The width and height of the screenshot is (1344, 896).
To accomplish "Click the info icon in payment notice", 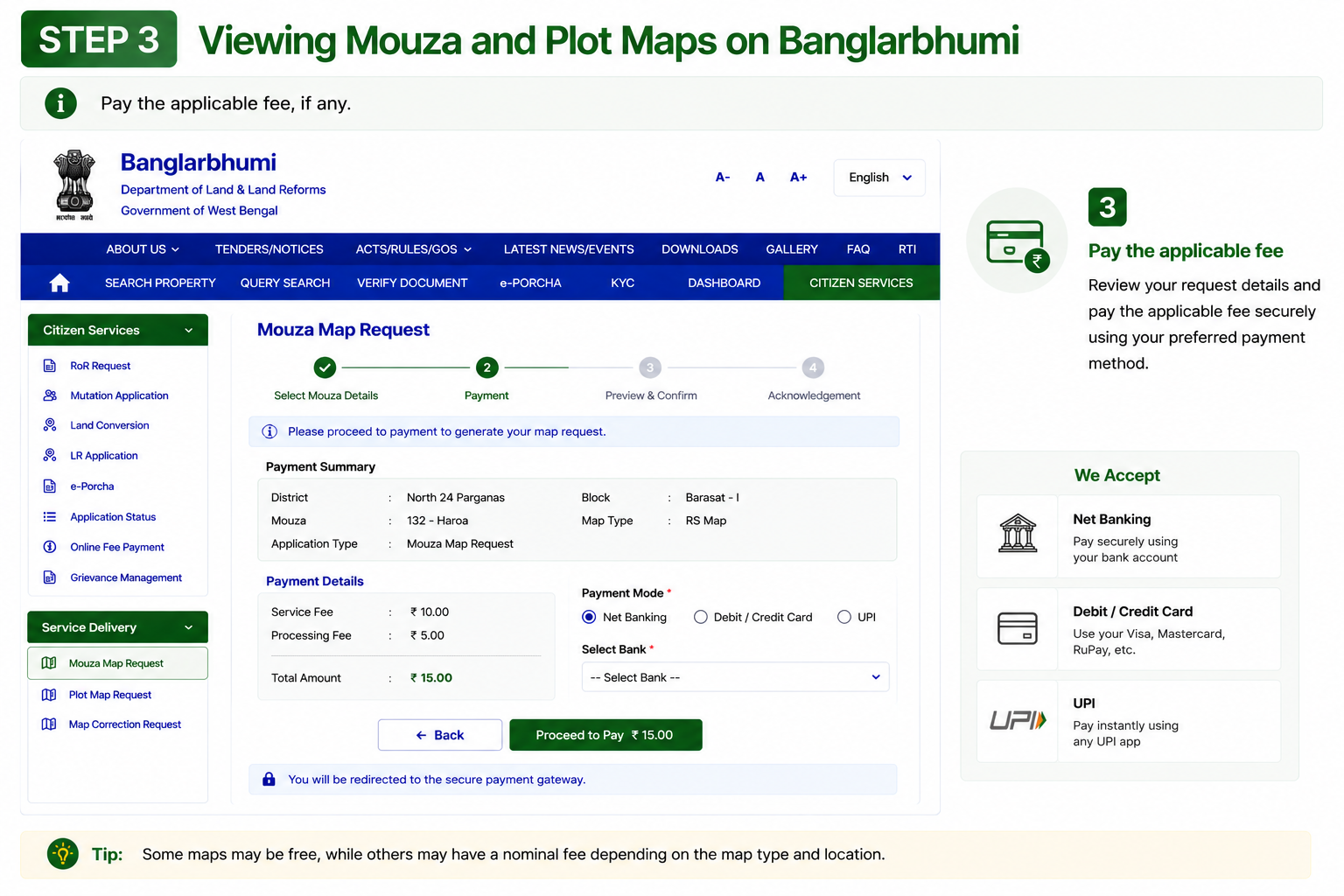I will coord(269,431).
